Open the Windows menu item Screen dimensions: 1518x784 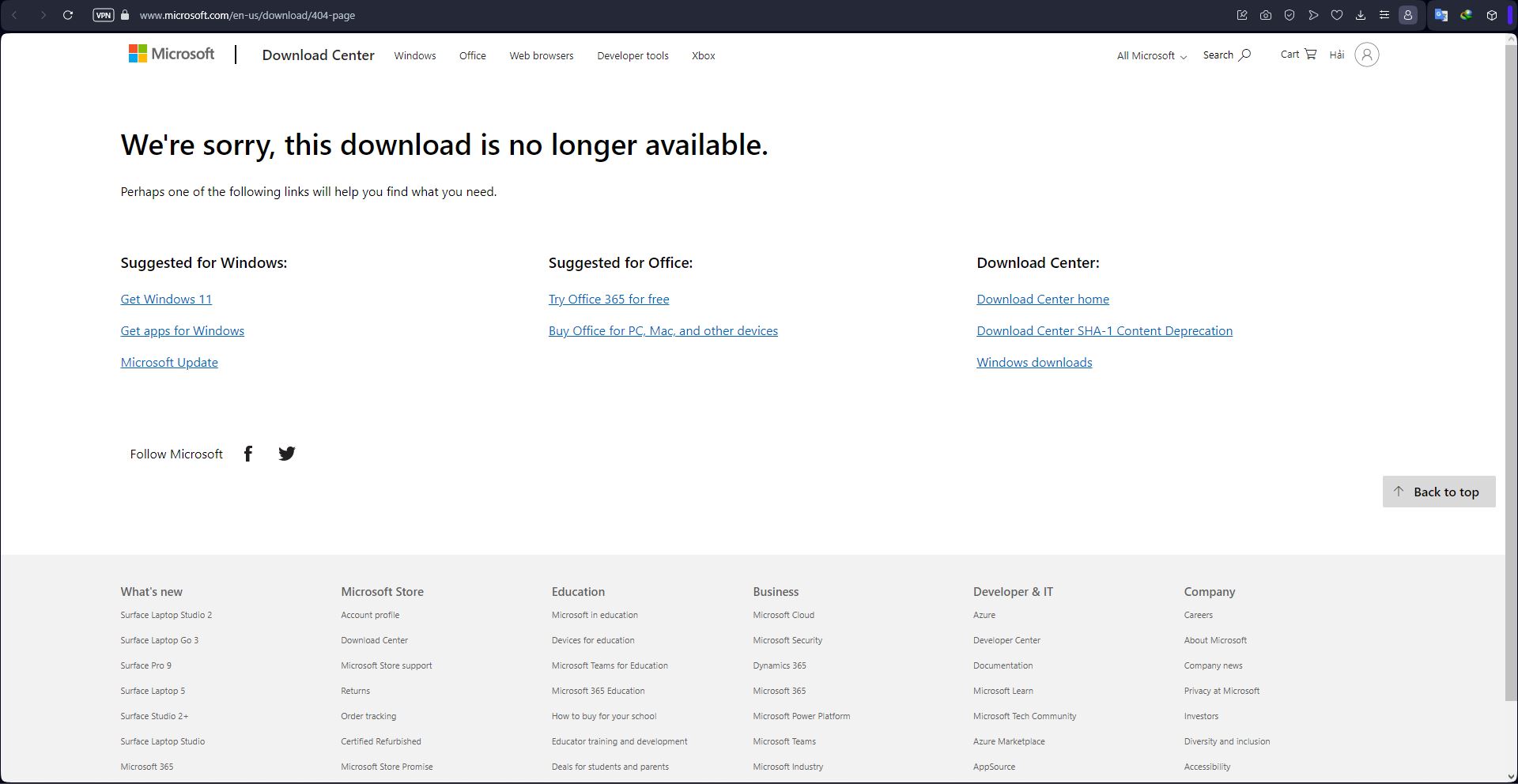click(415, 56)
